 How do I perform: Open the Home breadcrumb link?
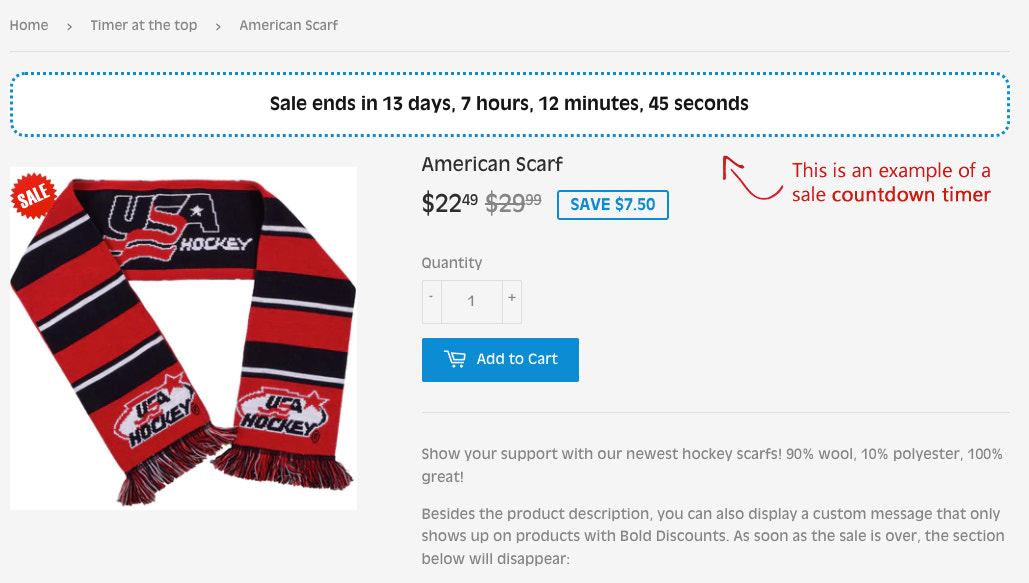click(28, 25)
